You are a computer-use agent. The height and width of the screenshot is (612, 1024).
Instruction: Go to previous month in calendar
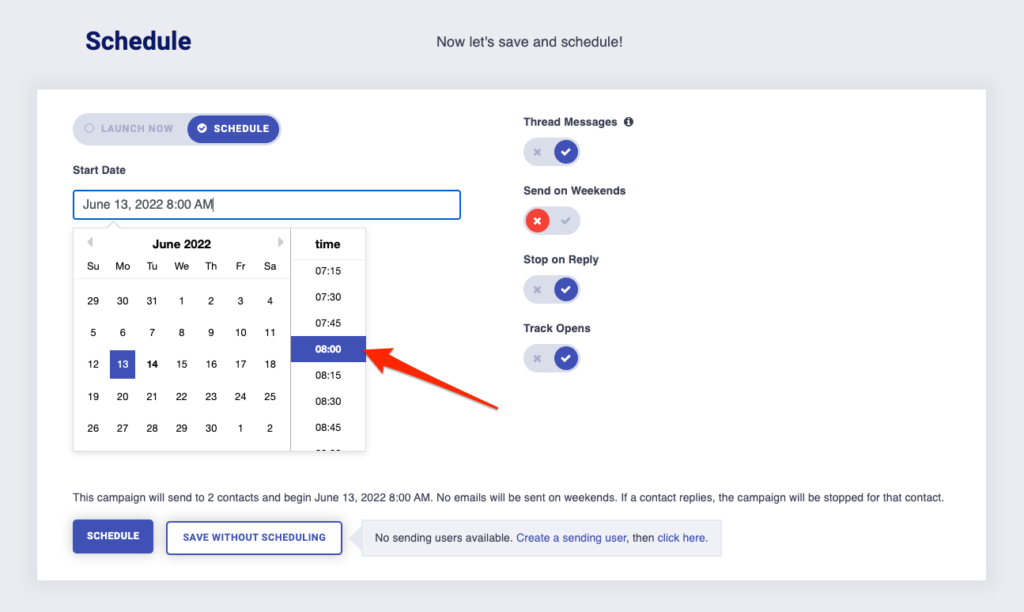89,242
